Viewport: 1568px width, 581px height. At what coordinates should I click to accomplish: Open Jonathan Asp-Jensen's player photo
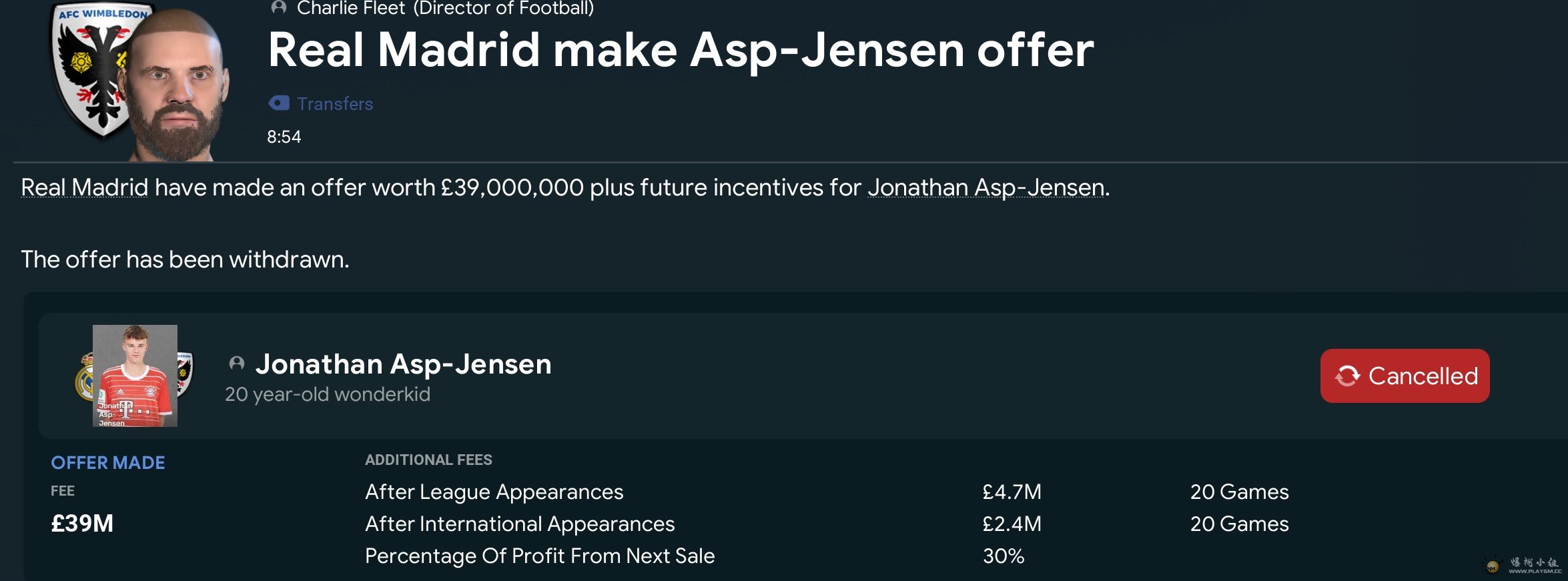[x=135, y=375]
